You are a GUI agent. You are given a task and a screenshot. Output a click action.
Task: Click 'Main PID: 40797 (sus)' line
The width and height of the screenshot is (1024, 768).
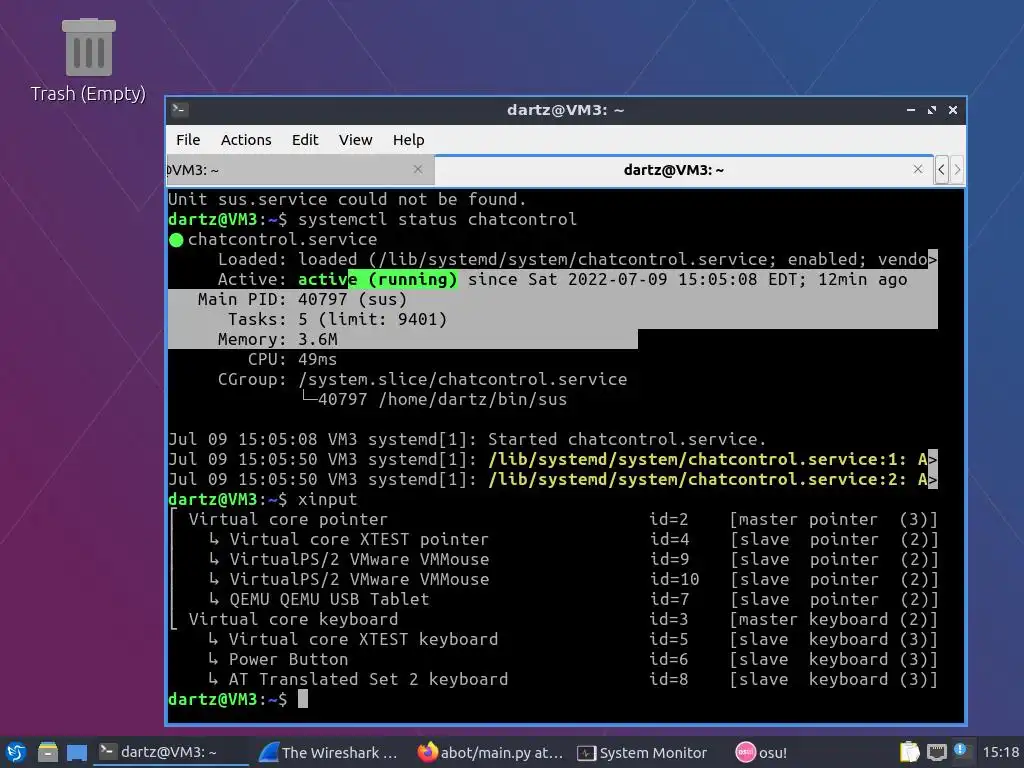pyautogui.click(x=302, y=299)
